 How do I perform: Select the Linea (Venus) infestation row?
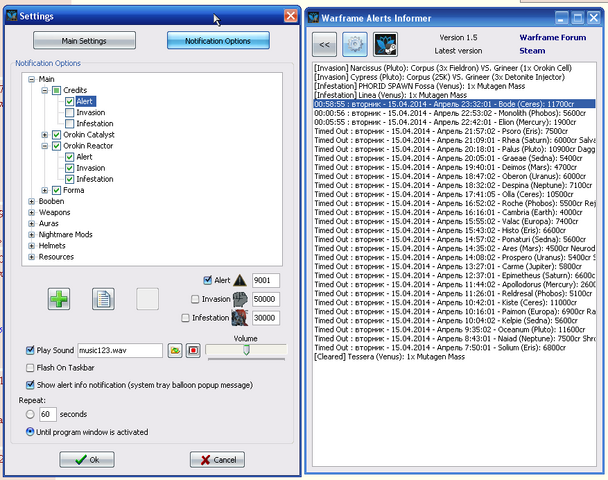point(454,95)
